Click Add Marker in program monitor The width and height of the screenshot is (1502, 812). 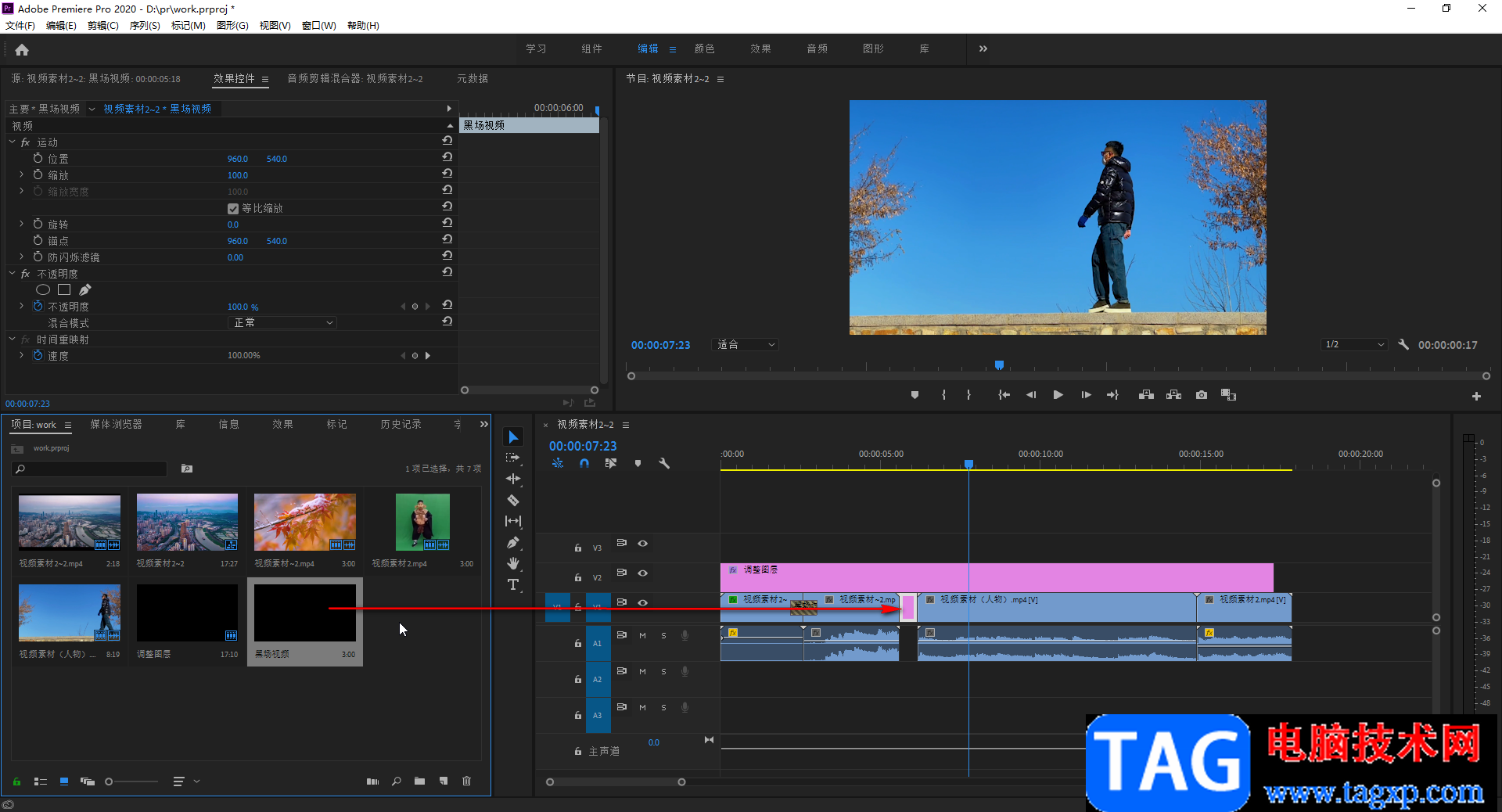[914, 395]
